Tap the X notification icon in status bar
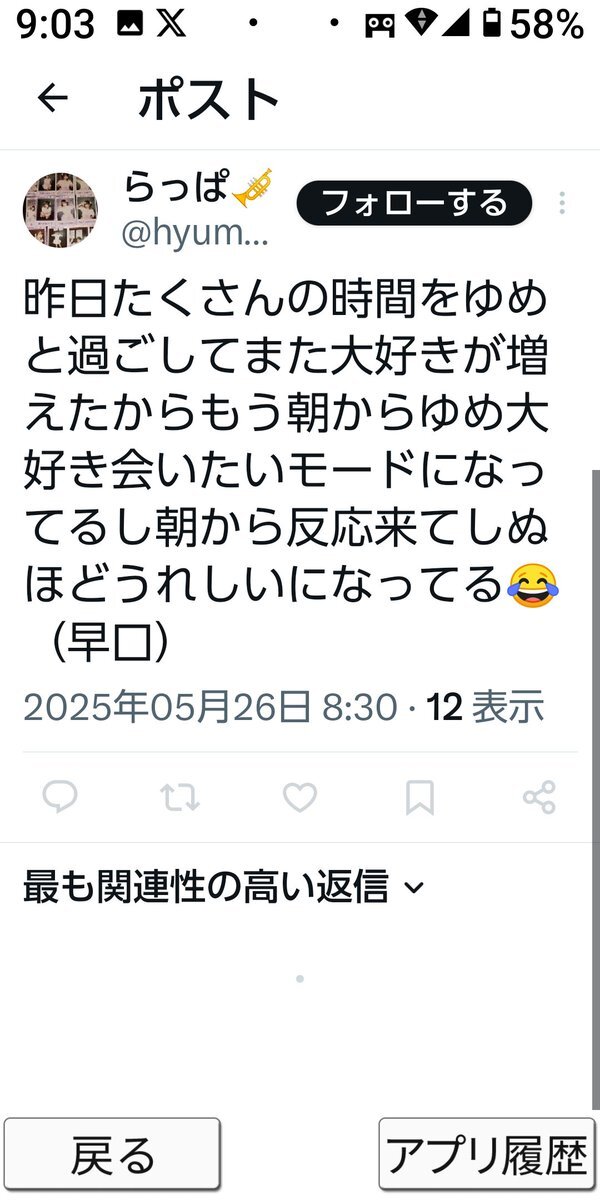Viewport: 600px width, 1200px height. tap(171, 24)
